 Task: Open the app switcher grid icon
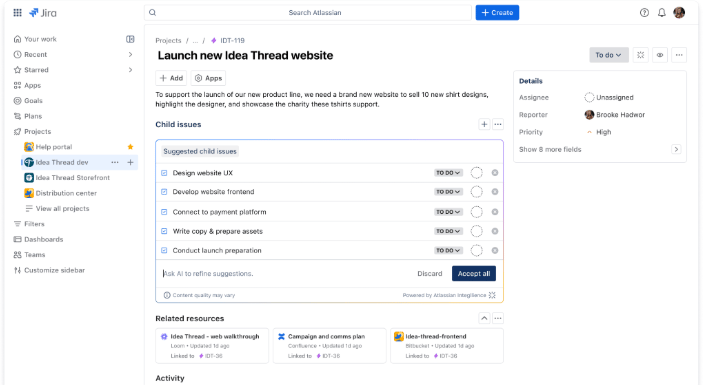pos(17,13)
